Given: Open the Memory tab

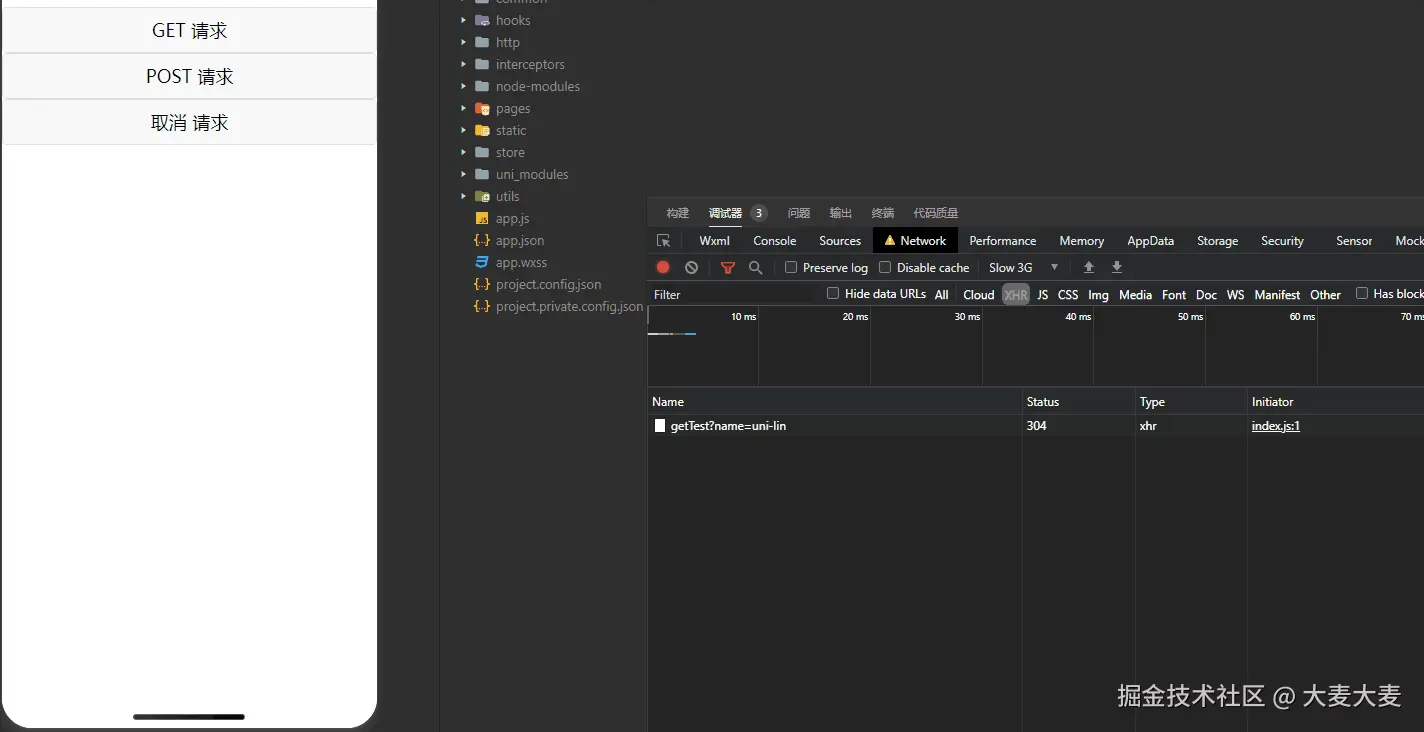Looking at the screenshot, I should click(x=1082, y=241).
